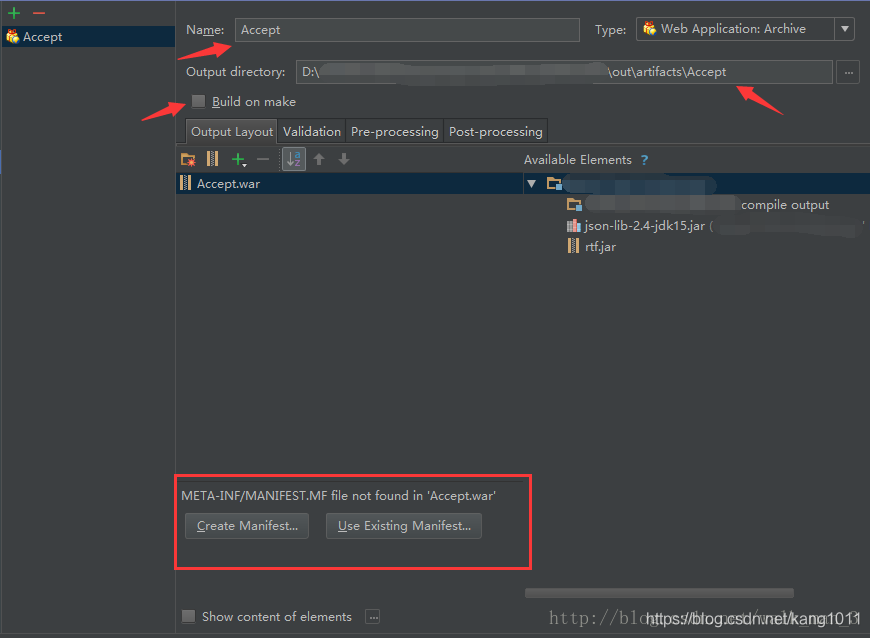
Task: Collapse the module node in Available Elements
Action: click(532, 184)
